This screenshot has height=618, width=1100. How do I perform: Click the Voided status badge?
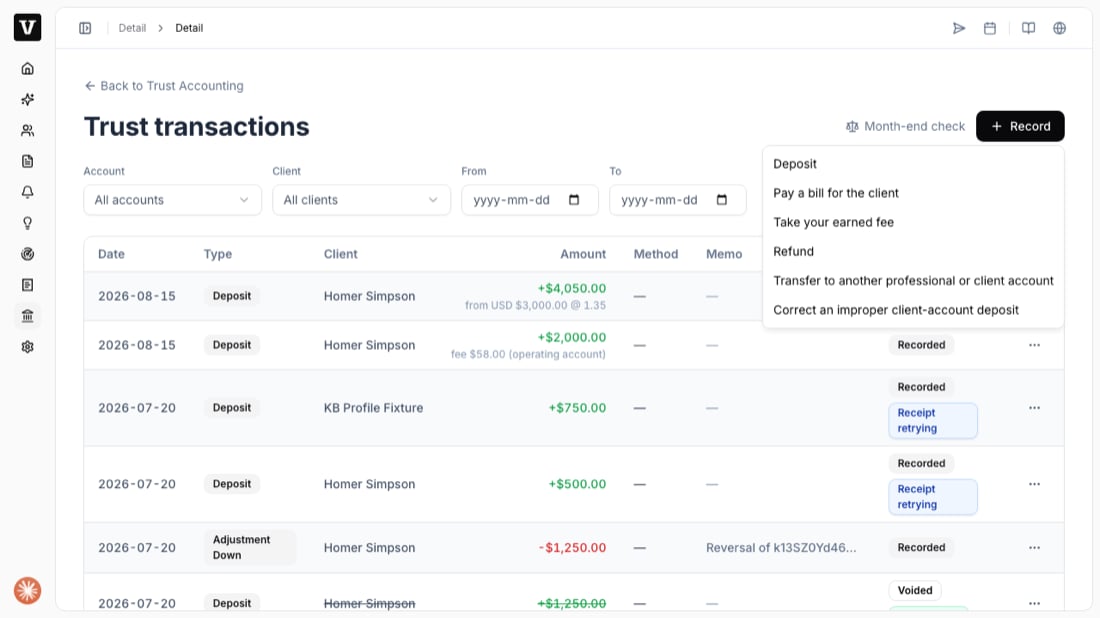pyautogui.click(x=915, y=590)
